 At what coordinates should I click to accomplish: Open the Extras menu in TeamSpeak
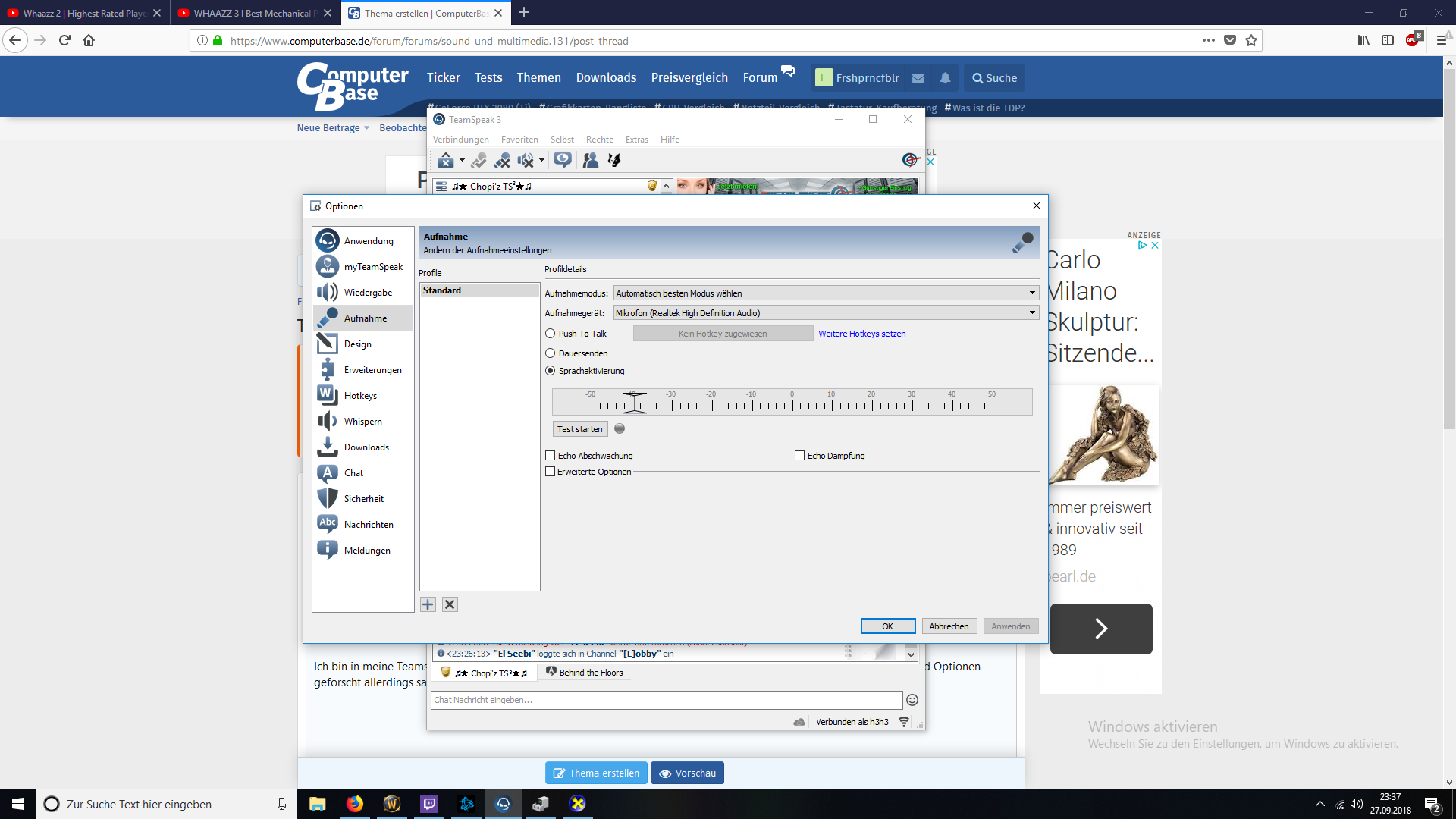(x=636, y=140)
